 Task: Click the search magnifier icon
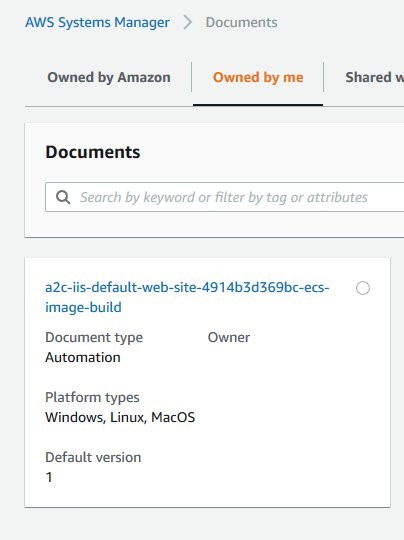pos(63,197)
